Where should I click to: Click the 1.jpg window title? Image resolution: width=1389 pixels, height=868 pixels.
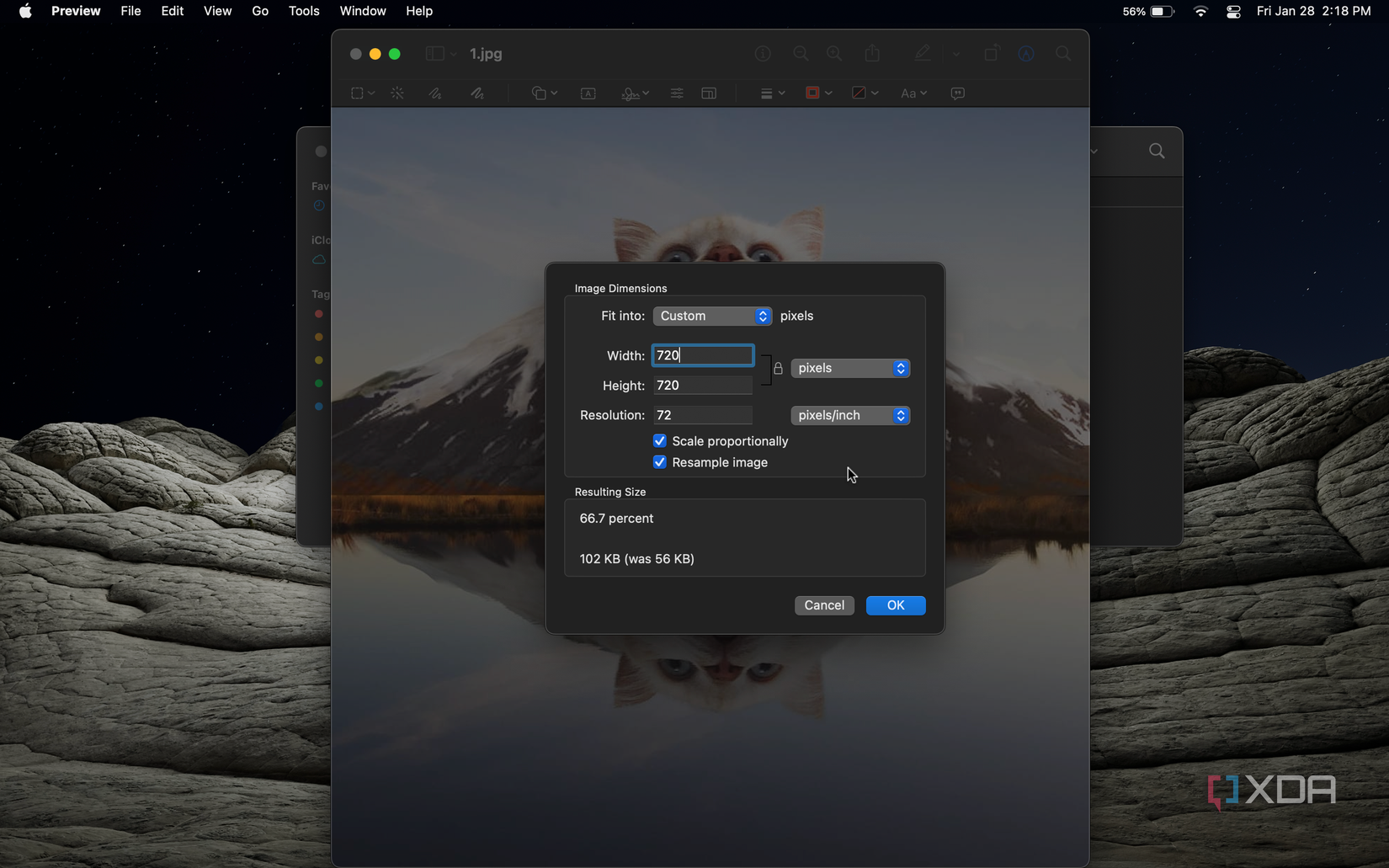(486, 54)
